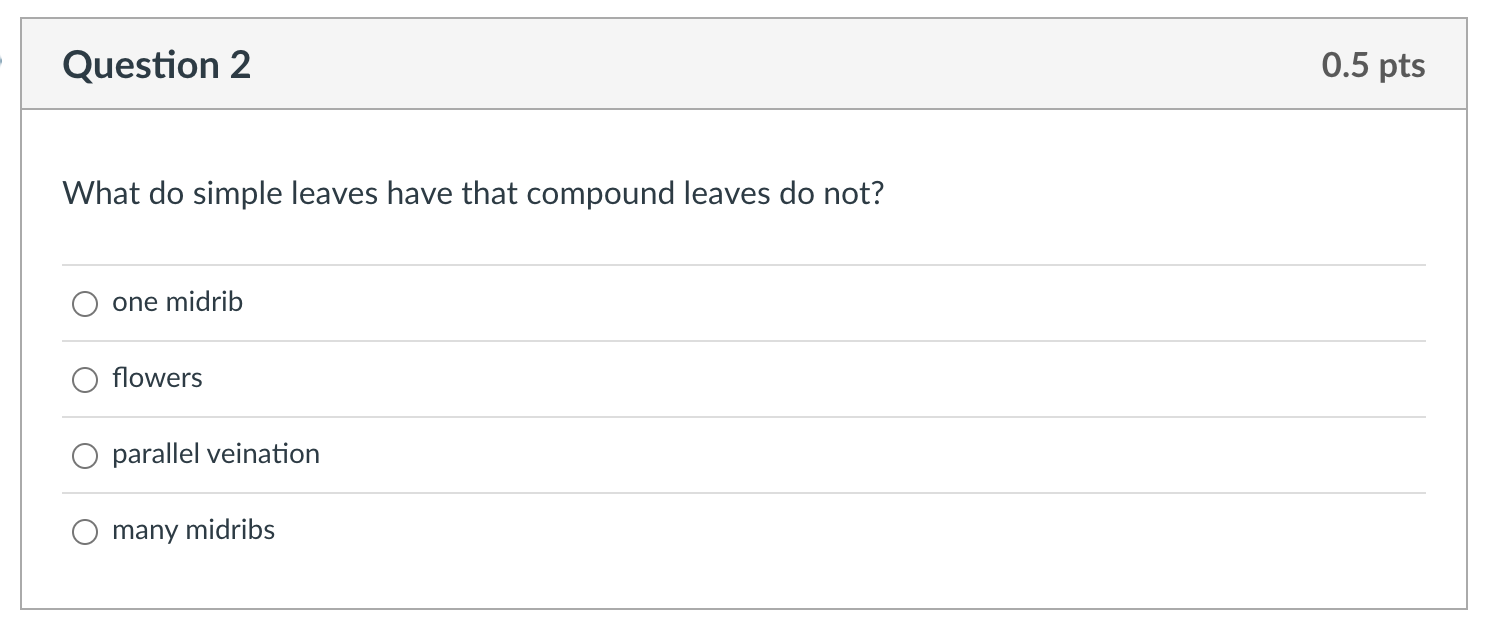This screenshot has width=1504, height=624.
Task: Click the question text about simple leaves
Action: tap(472, 193)
